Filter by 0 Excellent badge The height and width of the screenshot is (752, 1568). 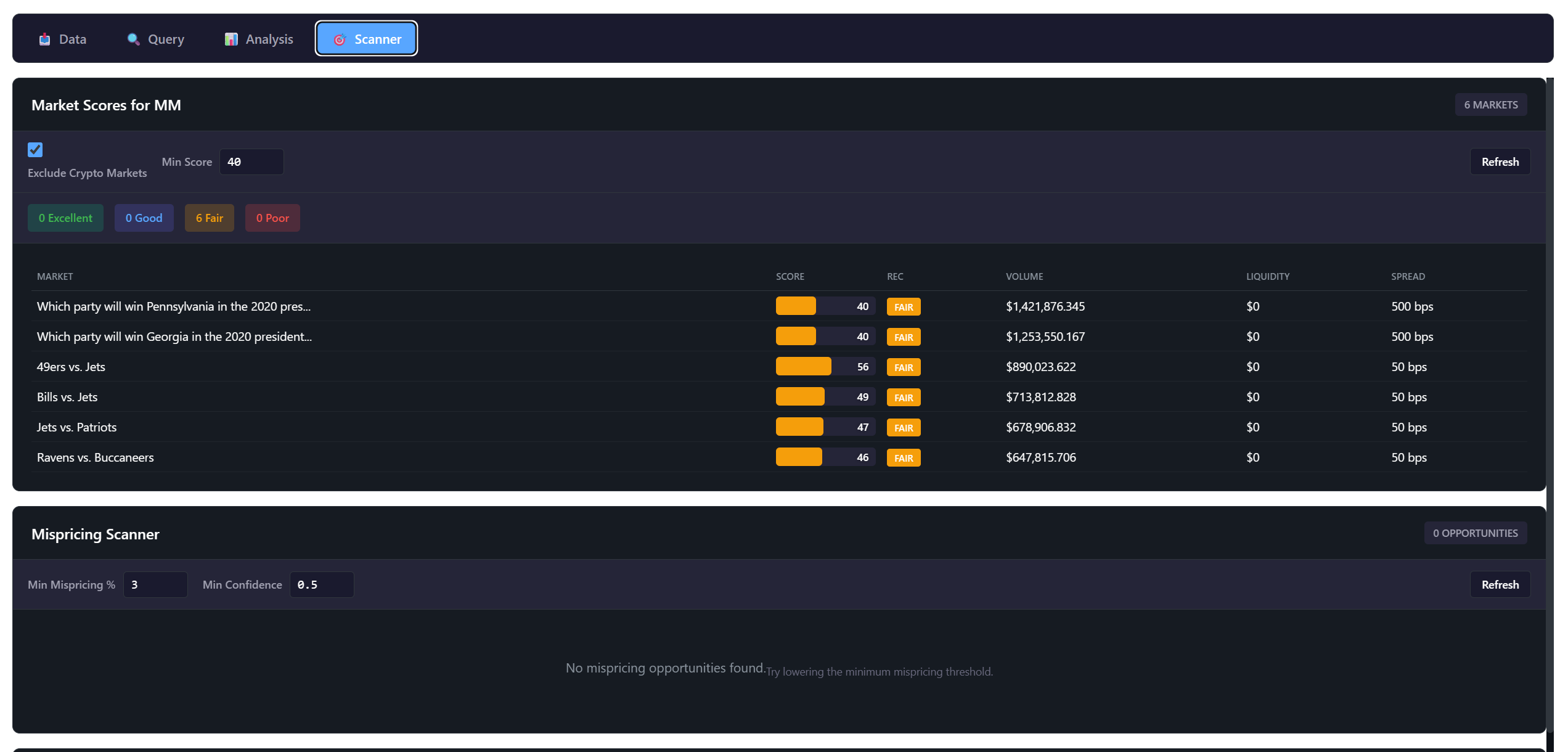(x=65, y=218)
